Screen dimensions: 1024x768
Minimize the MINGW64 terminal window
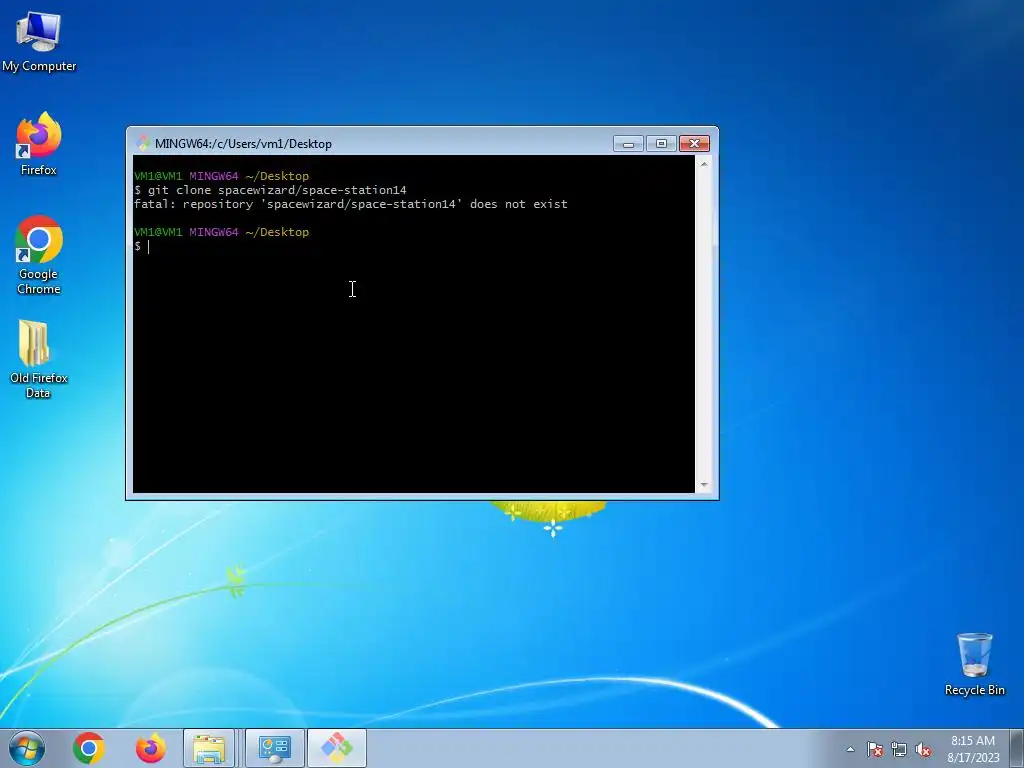click(628, 144)
